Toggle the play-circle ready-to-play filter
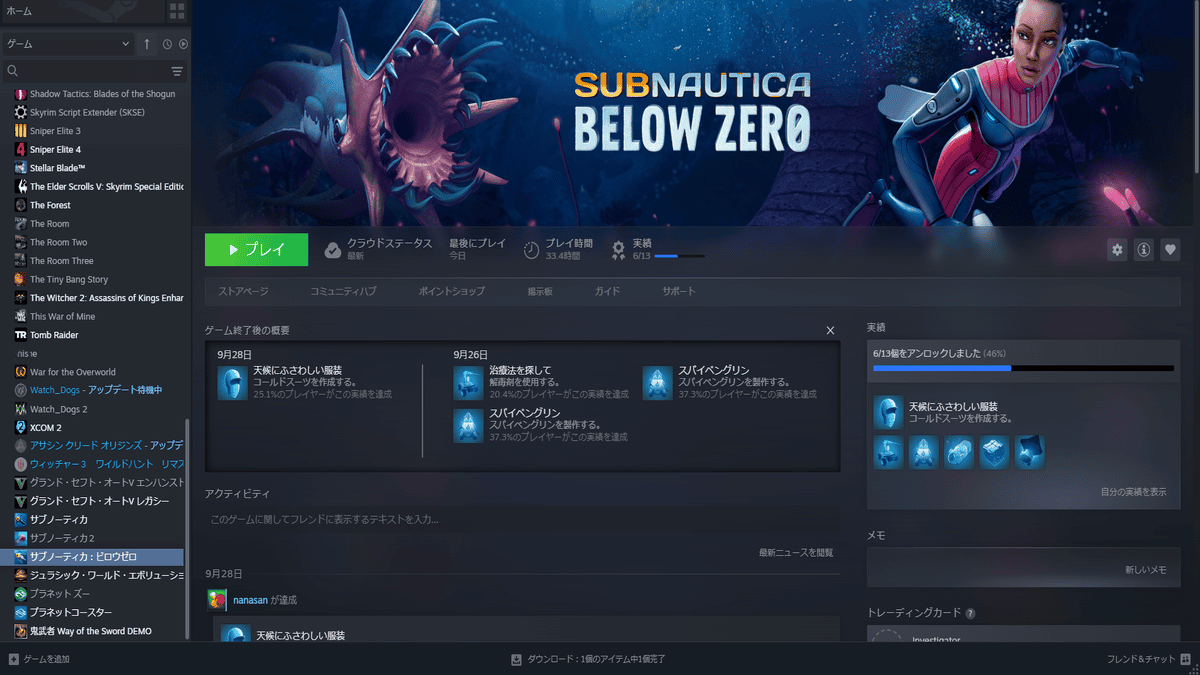1200x675 pixels. 183,44
